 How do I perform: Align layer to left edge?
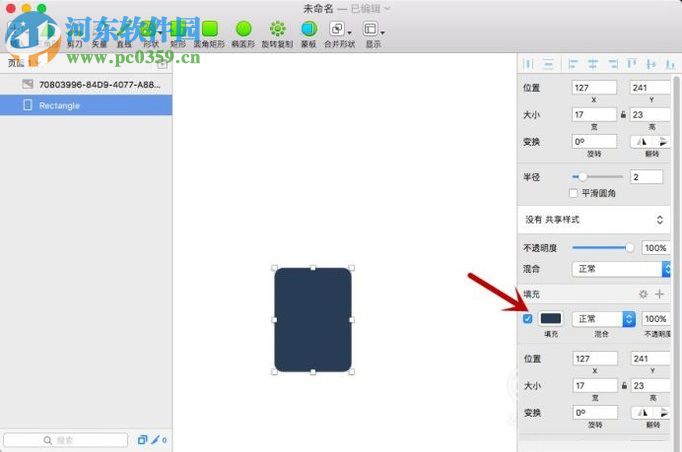click(x=573, y=64)
